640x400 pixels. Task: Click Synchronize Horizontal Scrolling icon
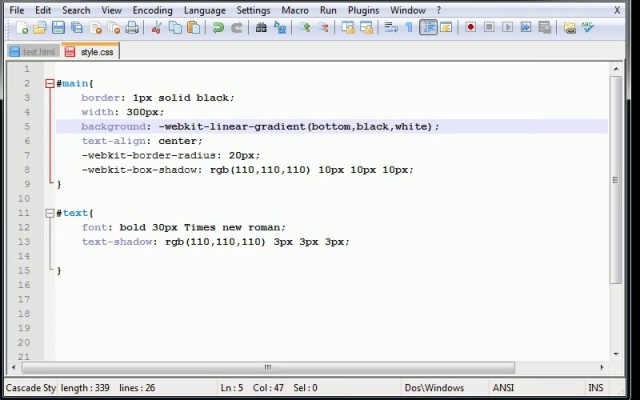pyautogui.click(x=367, y=27)
